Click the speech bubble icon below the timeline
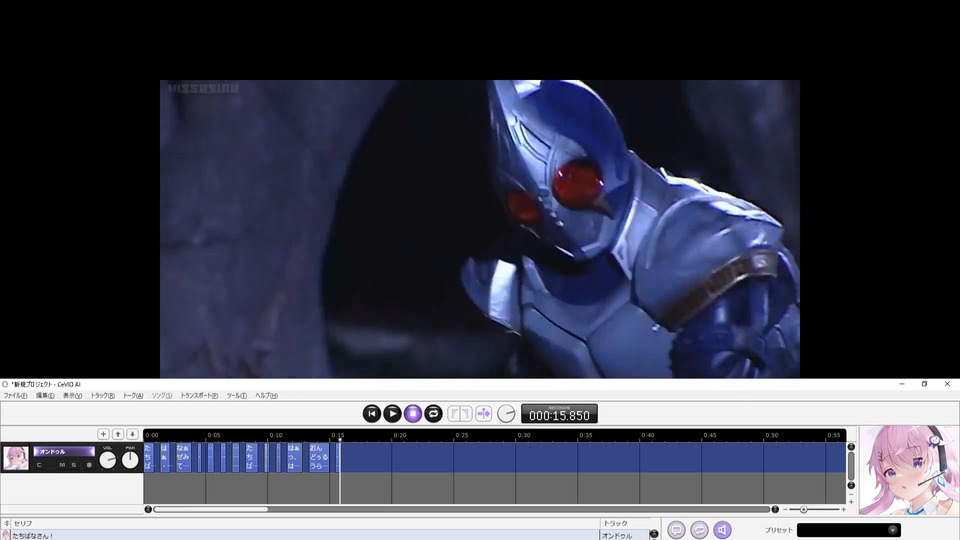 pyautogui.click(x=677, y=530)
